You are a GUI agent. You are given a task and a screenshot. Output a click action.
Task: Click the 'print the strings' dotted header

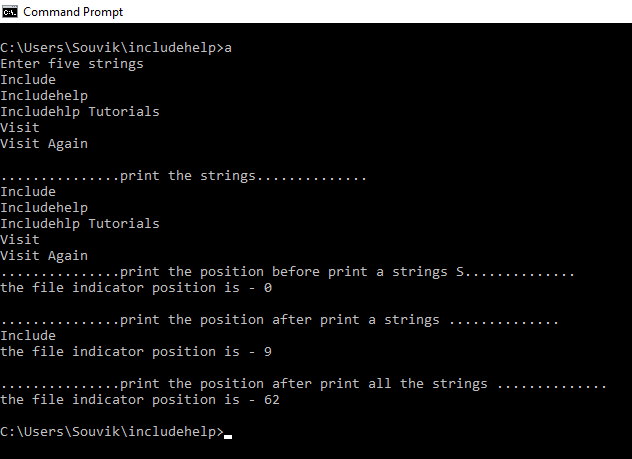[183, 176]
